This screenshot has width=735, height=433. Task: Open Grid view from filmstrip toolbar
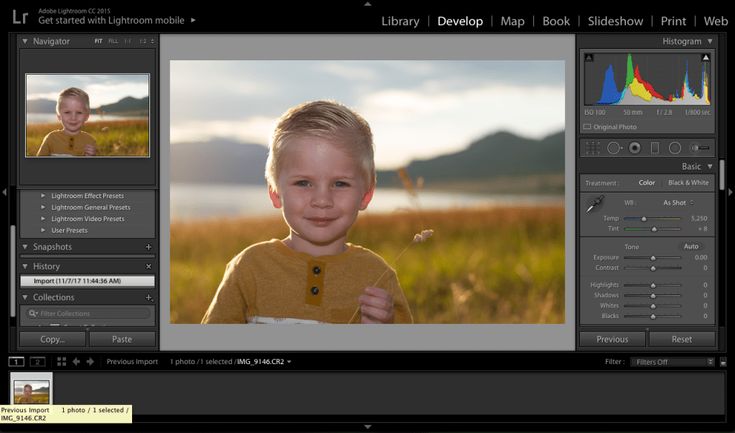point(62,361)
